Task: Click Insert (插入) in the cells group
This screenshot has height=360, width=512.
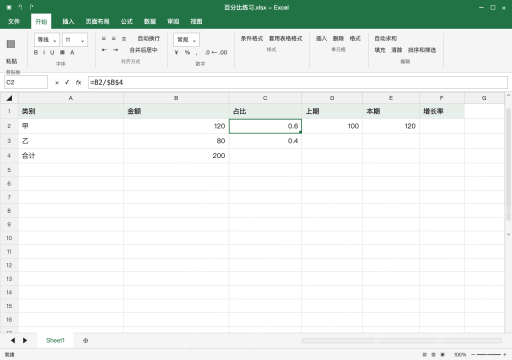Action: point(321,39)
